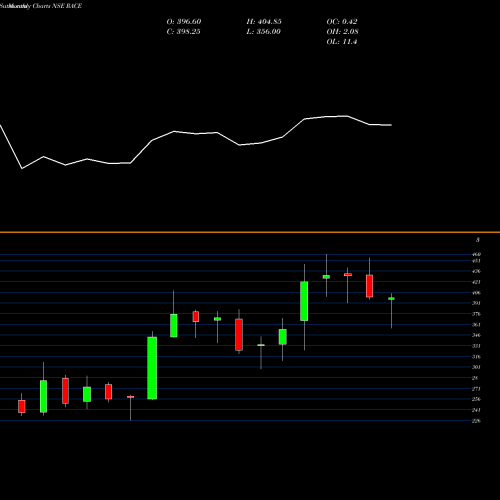Click the white line chart's lowest left trough

pyautogui.click(x=22, y=169)
